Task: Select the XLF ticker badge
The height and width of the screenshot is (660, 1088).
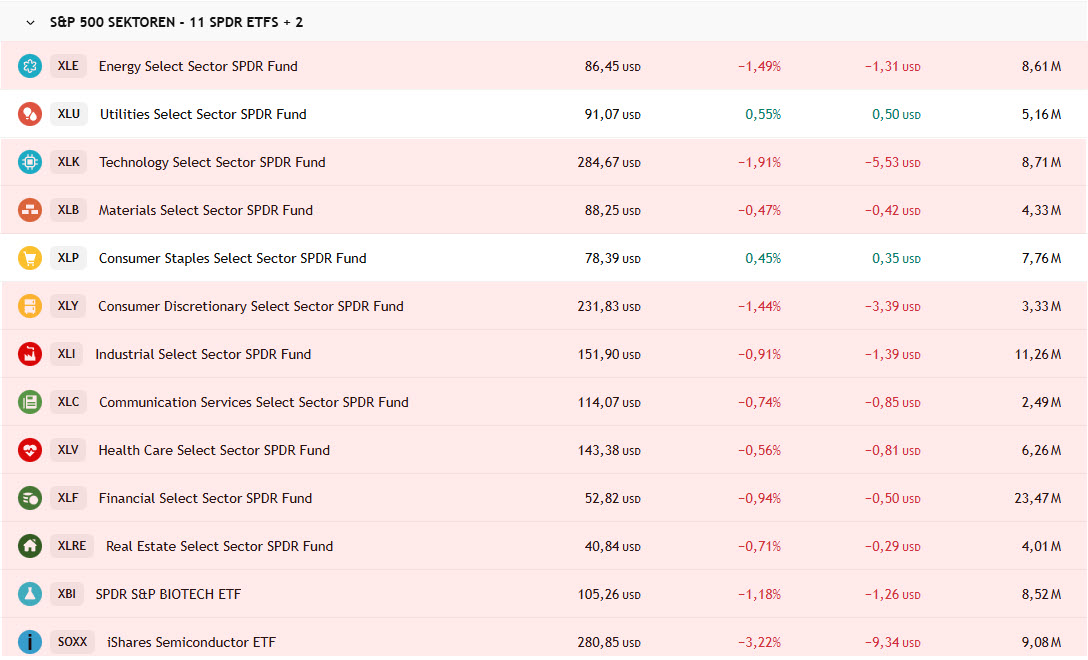Action: (x=68, y=498)
